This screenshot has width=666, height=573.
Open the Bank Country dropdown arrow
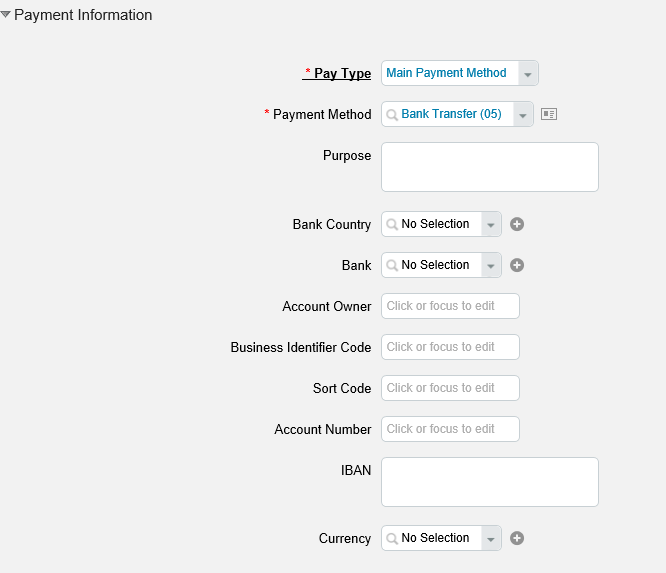491,224
